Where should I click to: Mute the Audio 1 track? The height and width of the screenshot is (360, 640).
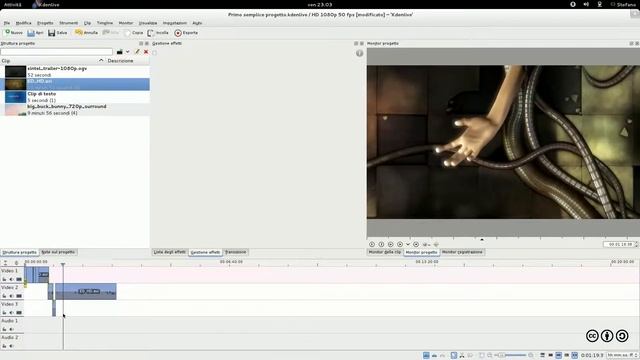[x=11, y=329]
